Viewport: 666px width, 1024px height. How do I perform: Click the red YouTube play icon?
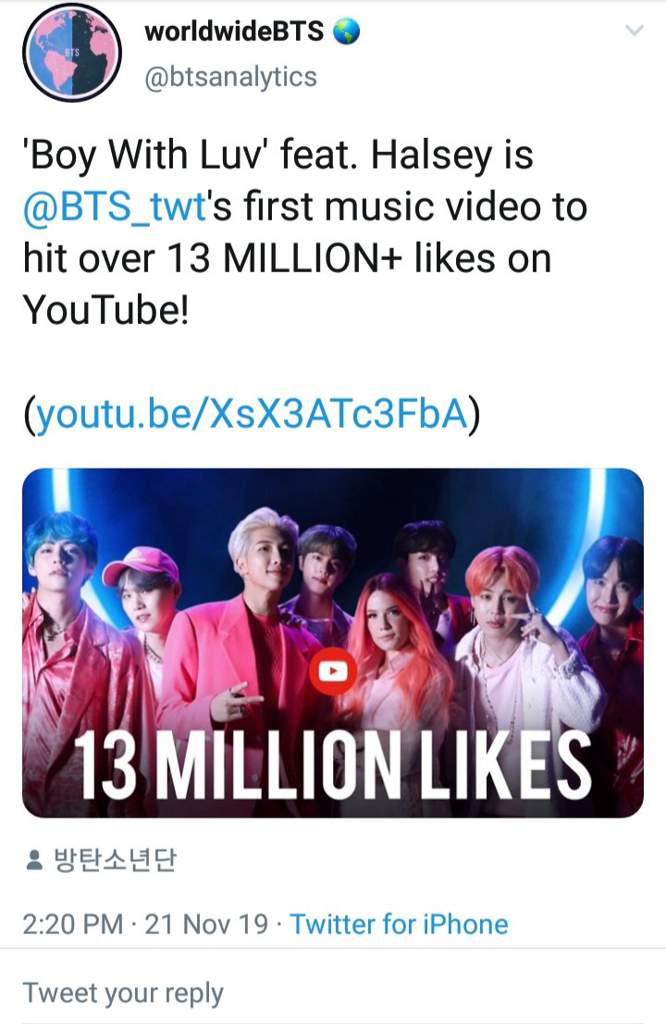pos(333,671)
